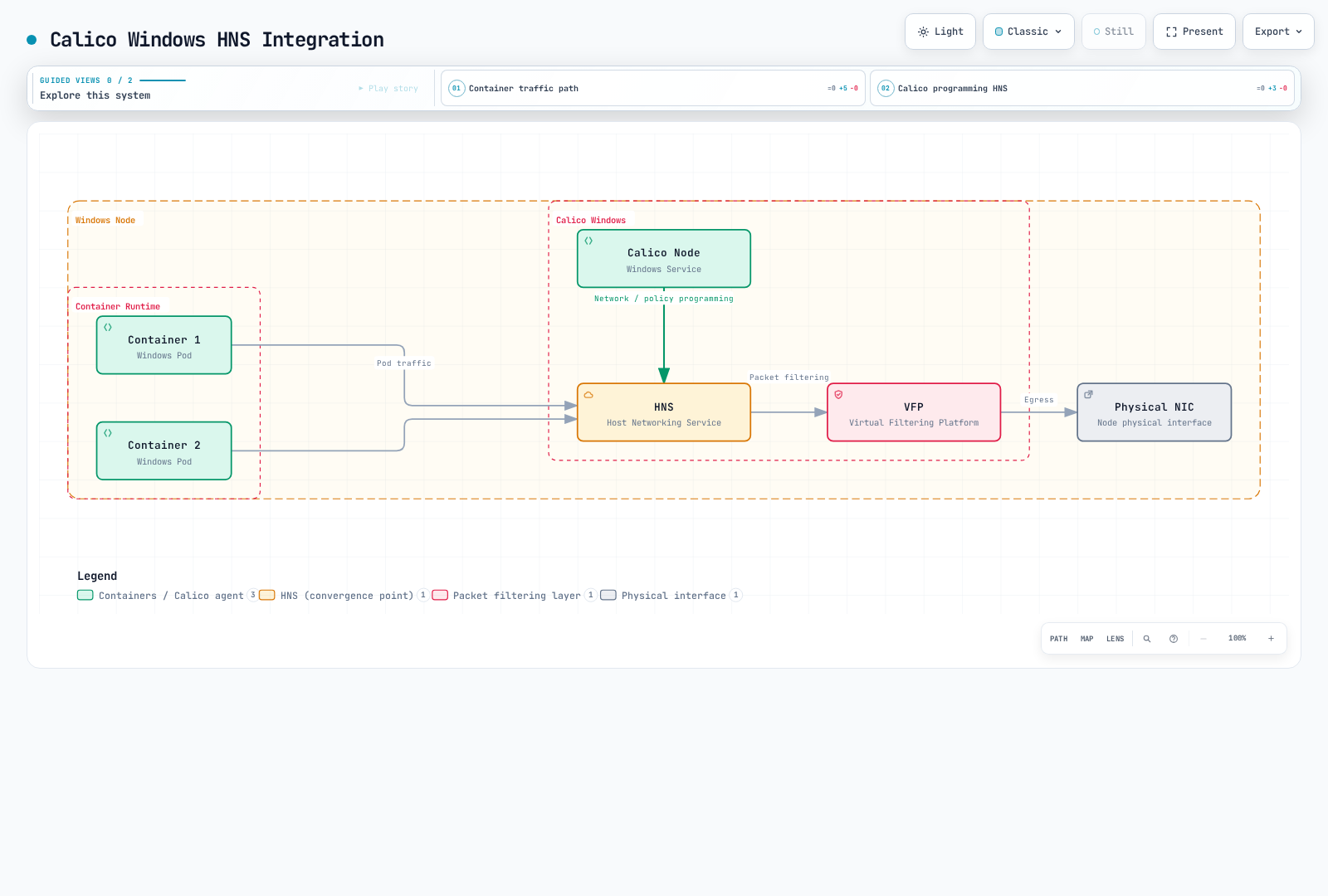Click the orange HNS convergence point legend swatch
1328x896 pixels.
point(266,595)
